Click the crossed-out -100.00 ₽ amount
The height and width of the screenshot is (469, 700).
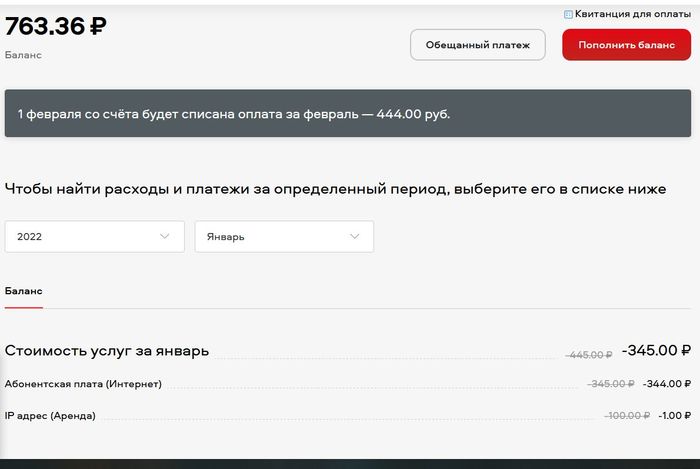627,415
